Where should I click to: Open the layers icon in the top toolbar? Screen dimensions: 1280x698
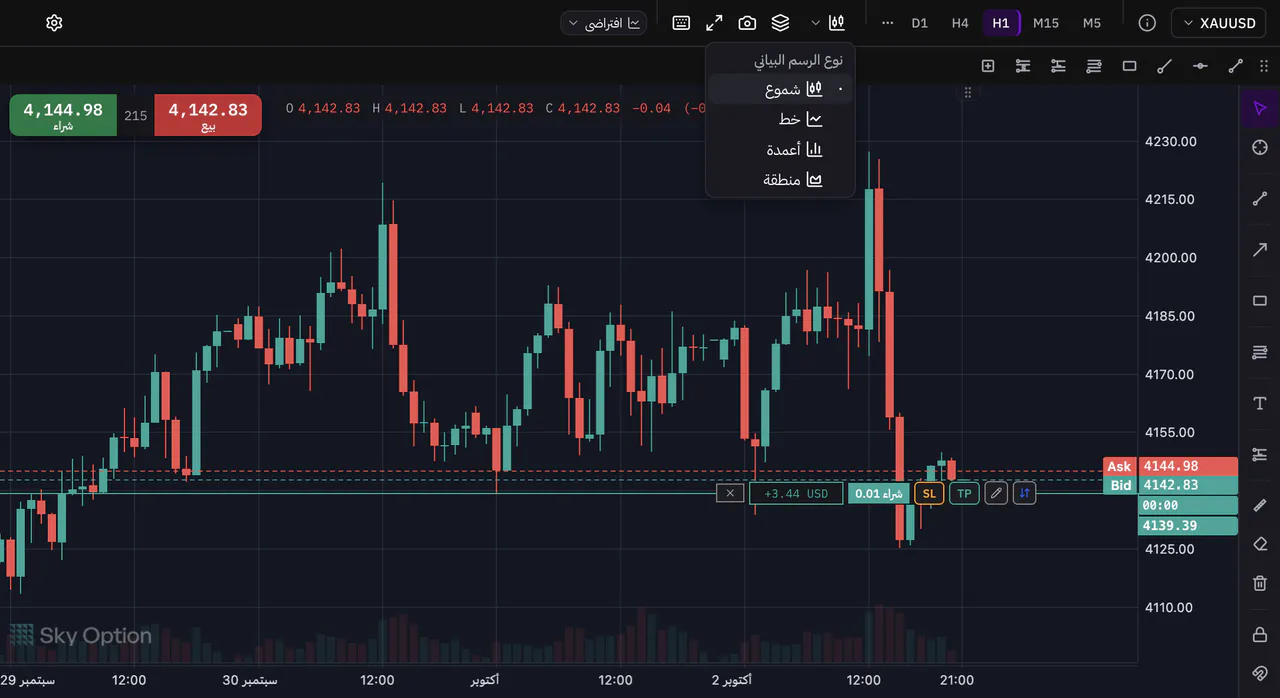coord(780,23)
